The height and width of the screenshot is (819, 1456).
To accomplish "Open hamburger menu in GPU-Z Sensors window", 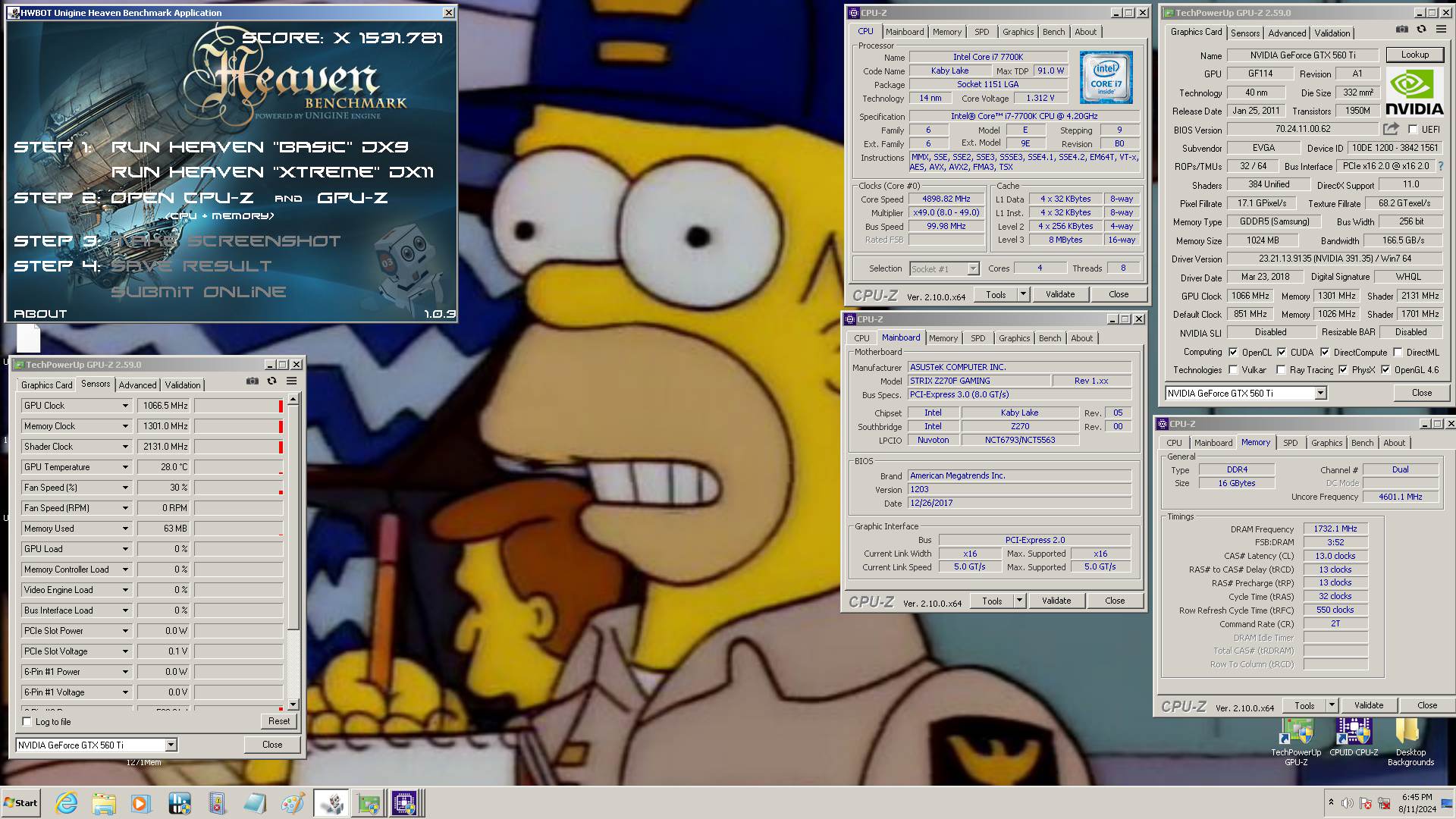I will [292, 381].
